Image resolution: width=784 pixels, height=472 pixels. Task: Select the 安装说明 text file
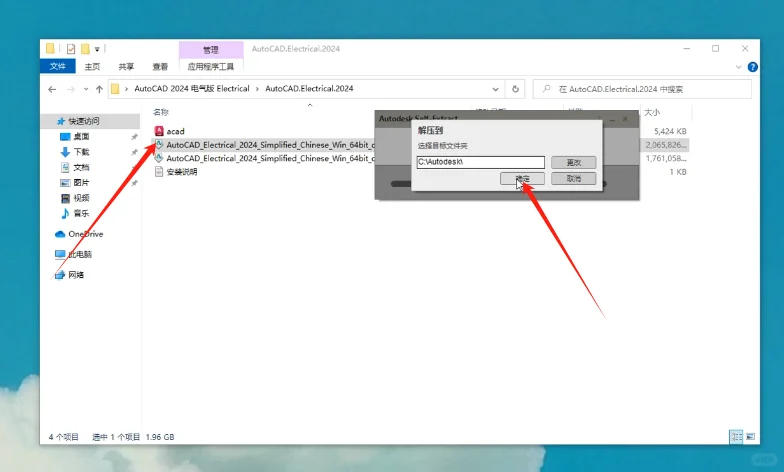click(x=182, y=172)
